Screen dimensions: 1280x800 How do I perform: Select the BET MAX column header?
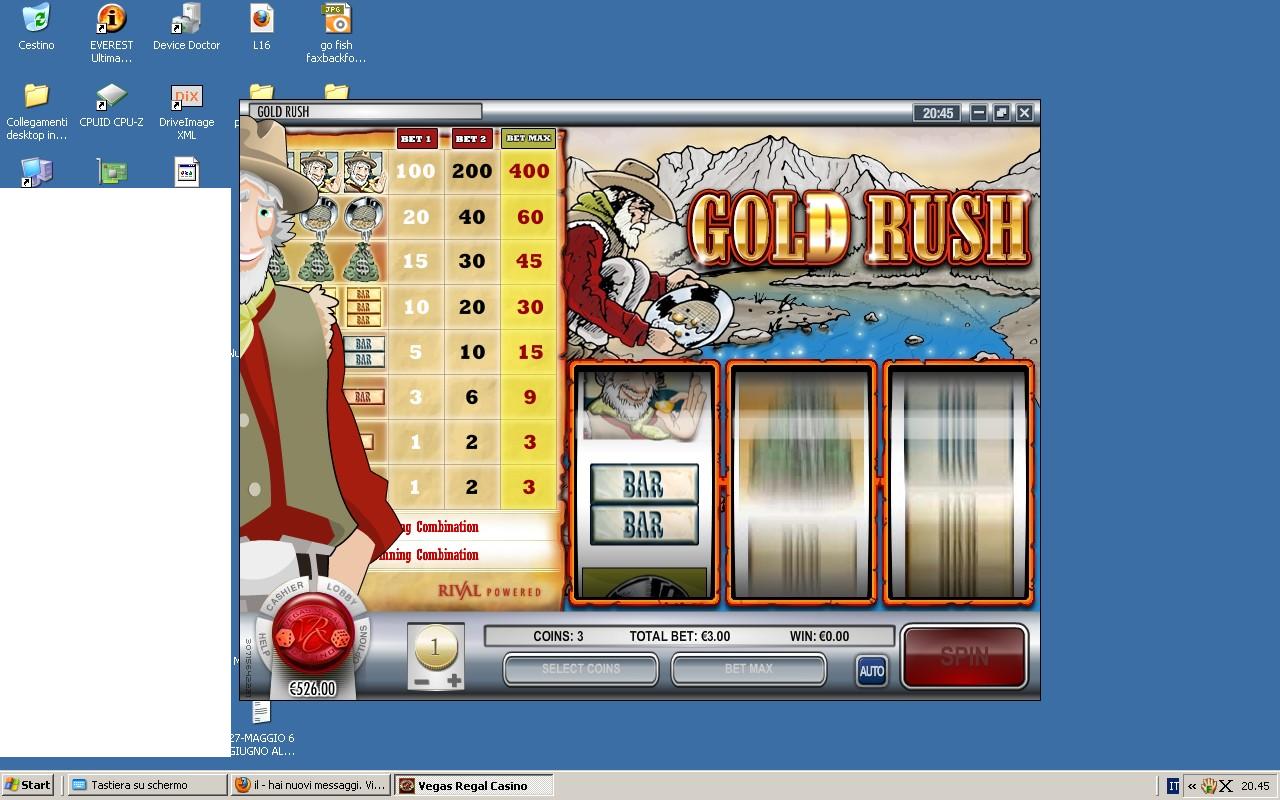click(529, 139)
